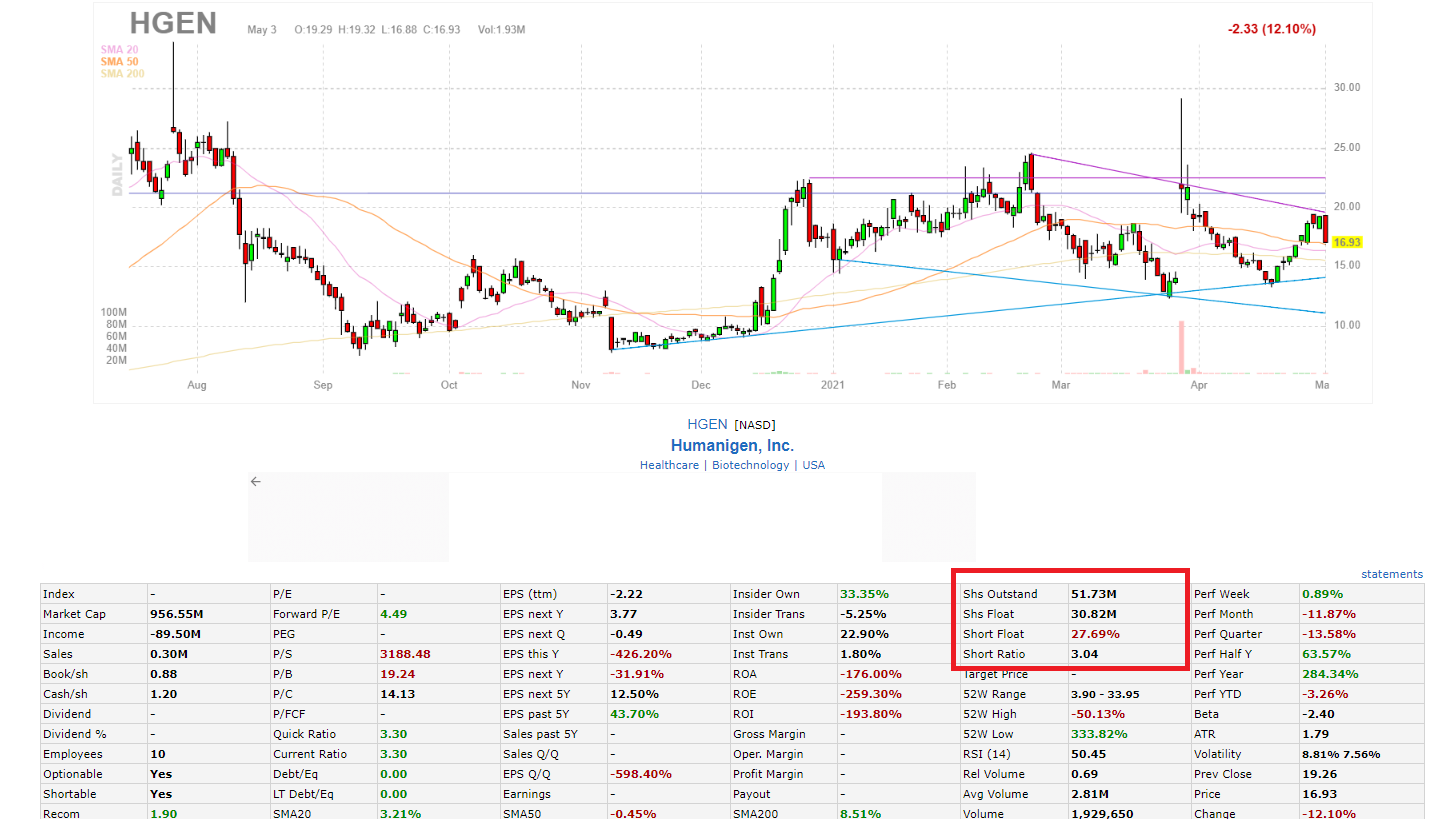The image size is (1433, 819).
Task: Click the Perf Year value 284.34%
Action: click(x=1330, y=674)
